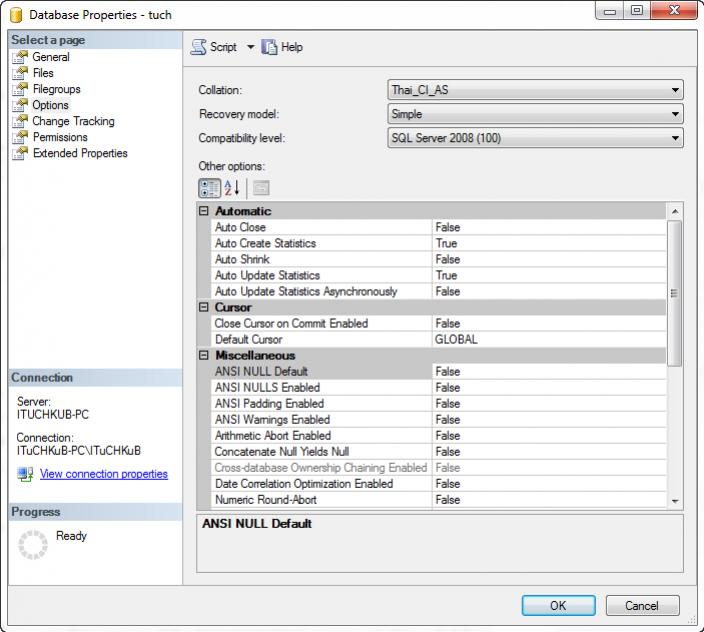Select the Default Cursor row
Image resolution: width=704 pixels, height=632 pixels.
pyautogui.click(x=438, y=339)
